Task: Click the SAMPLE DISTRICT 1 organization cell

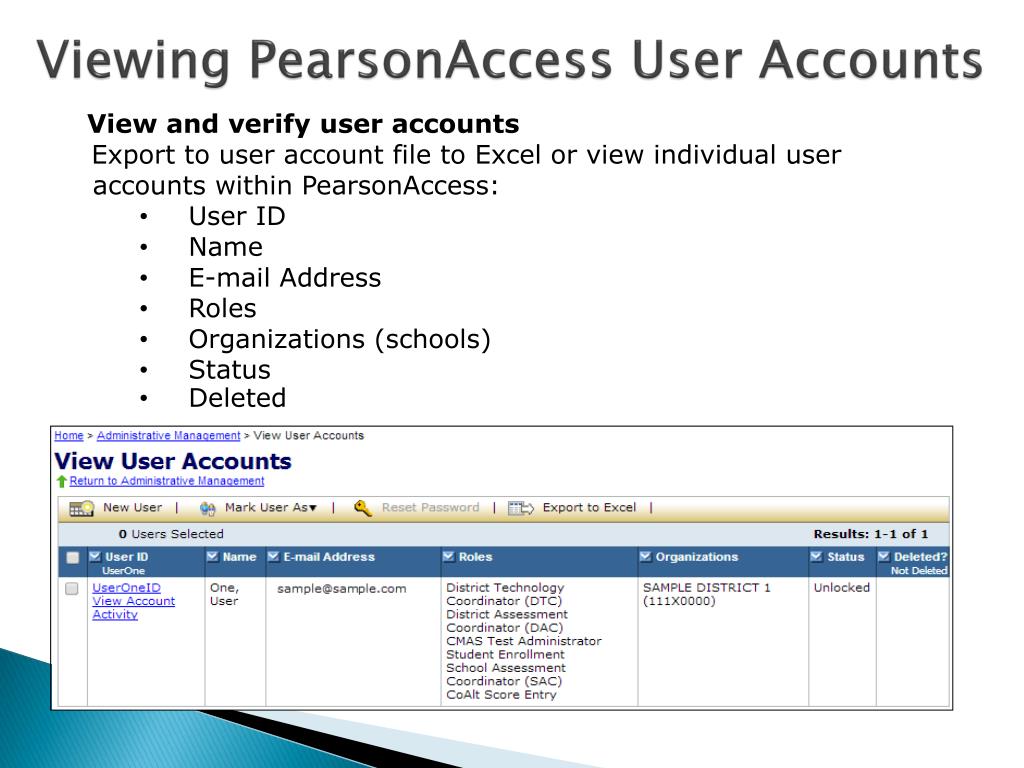Action: pos(707,594)
